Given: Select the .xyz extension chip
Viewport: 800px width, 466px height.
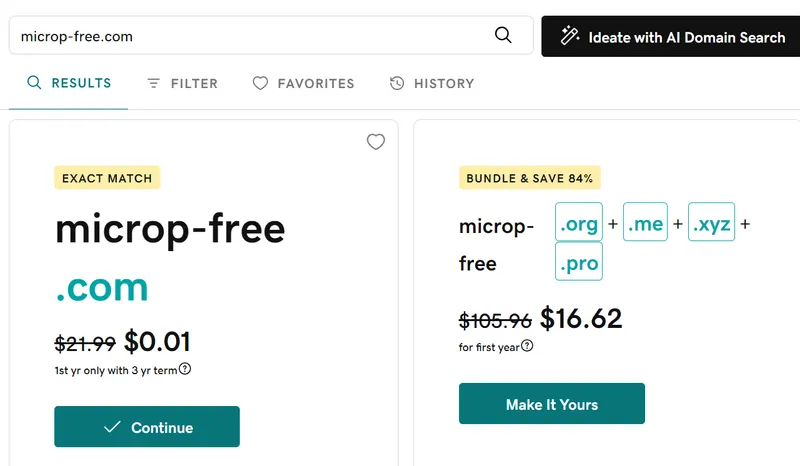Looking at the screenshot, I should click(x=711, y=224).
